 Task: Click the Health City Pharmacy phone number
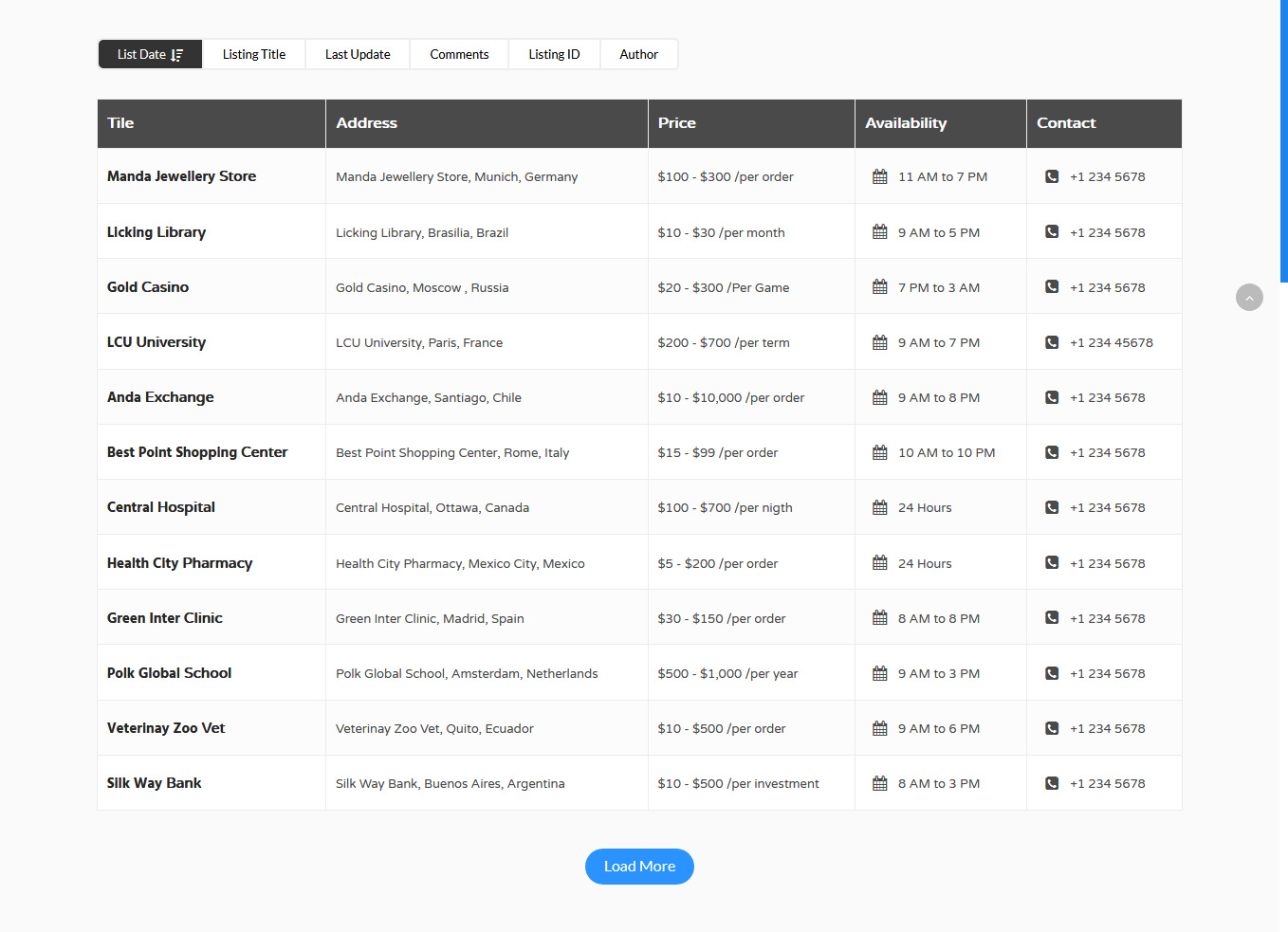(1107, 563)
